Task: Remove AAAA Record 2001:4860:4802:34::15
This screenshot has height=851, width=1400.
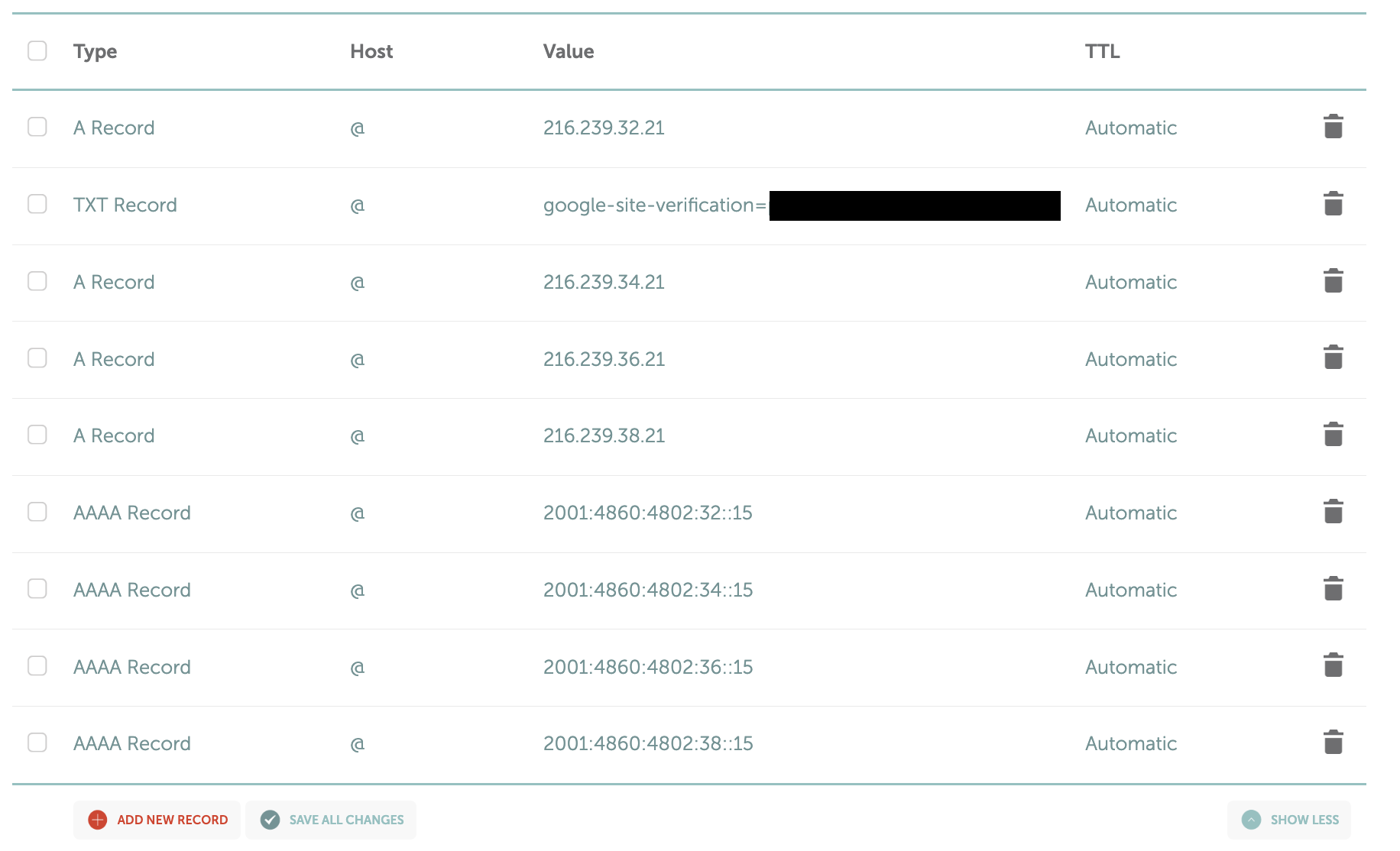Action: 1333,589
